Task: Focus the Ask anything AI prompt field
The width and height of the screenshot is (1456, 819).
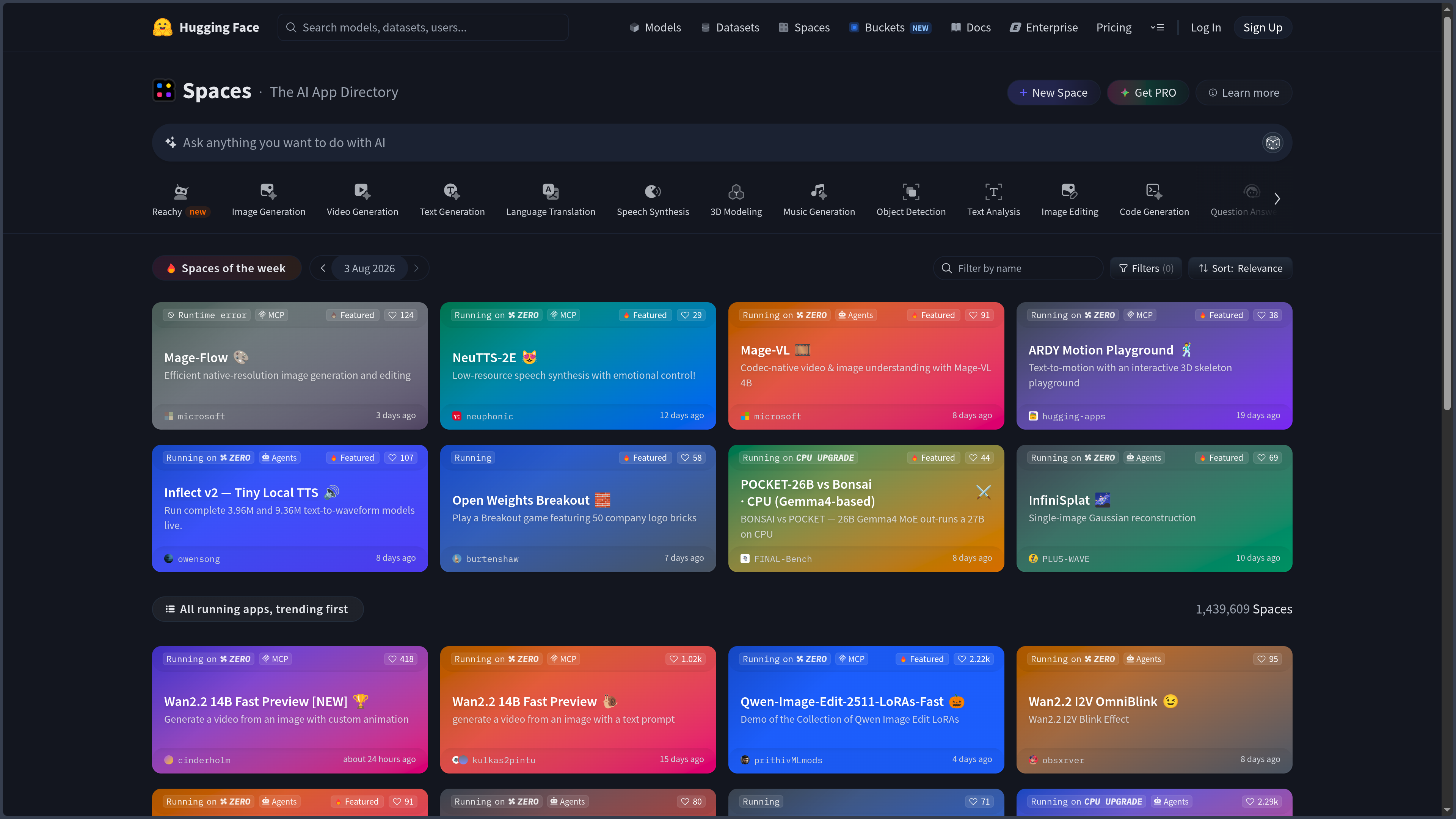Action: (722, 143)
